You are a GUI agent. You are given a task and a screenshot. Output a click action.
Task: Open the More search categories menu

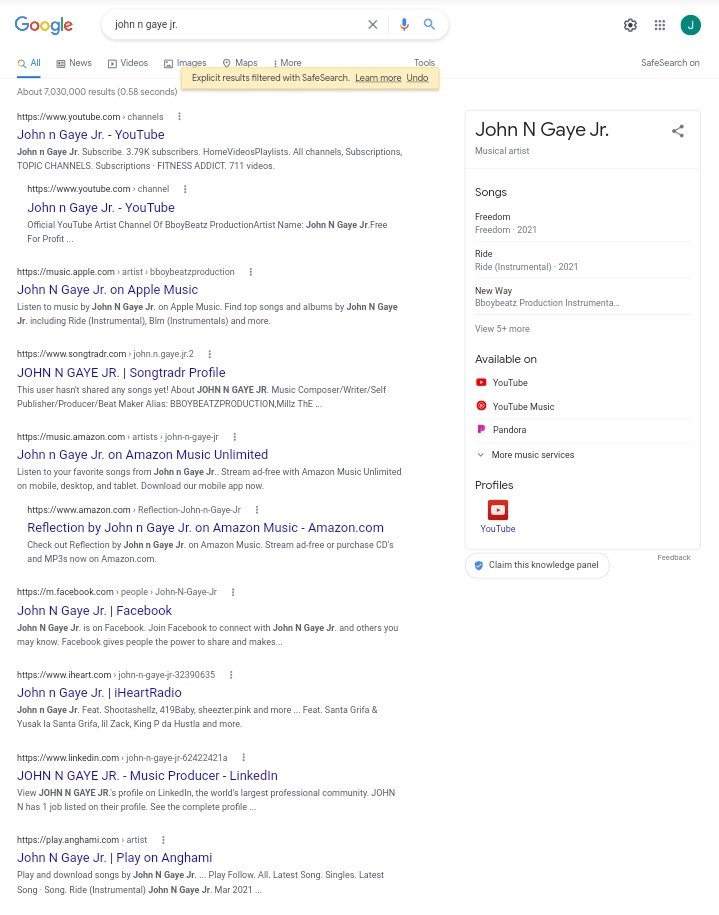point(287,63)
